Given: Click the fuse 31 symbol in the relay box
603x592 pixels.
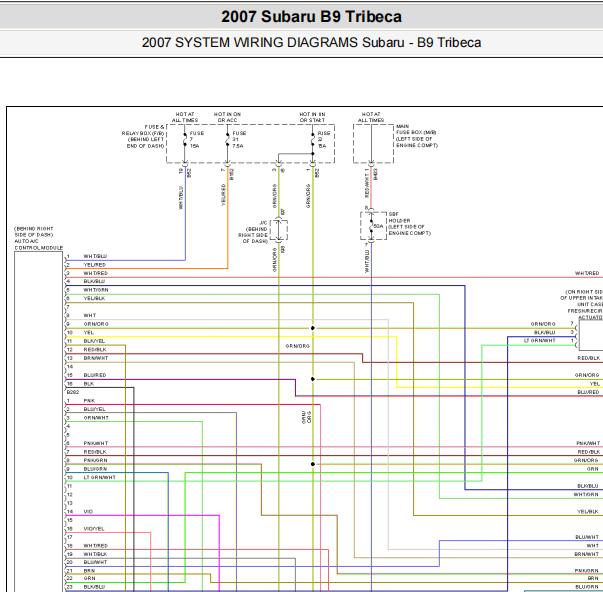Looking at the screenshot, I should (227, 139).
